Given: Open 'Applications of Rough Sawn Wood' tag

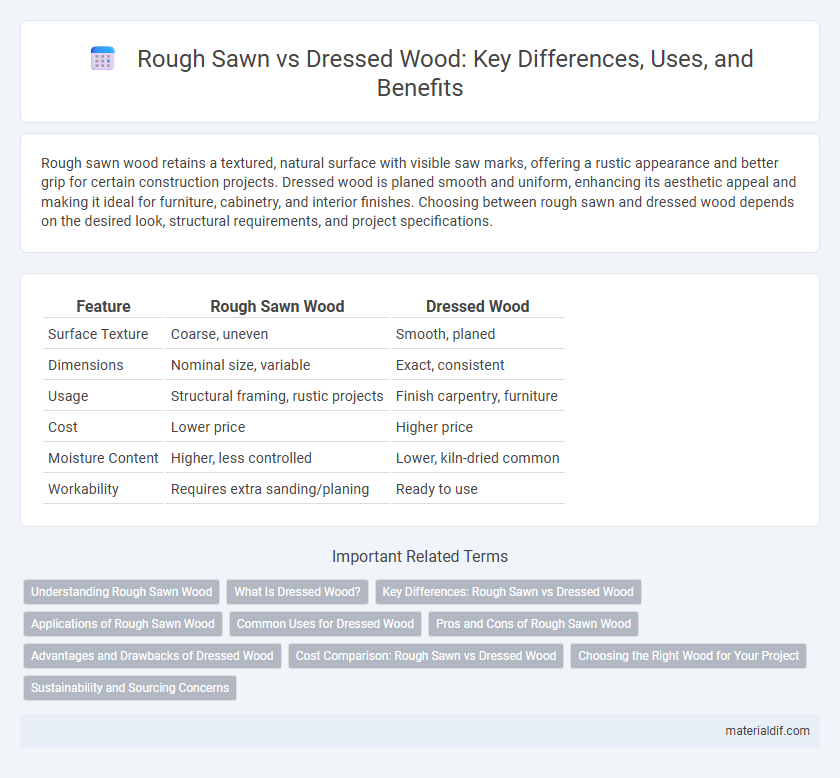Looking at the screenshot, I should click(x=123, y=624).
